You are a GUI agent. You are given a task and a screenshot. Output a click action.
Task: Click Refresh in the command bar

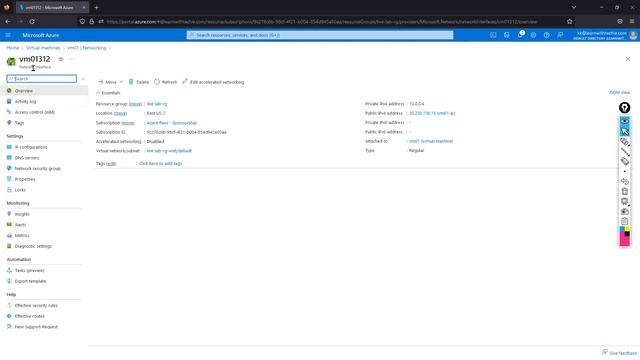point(165,82)
